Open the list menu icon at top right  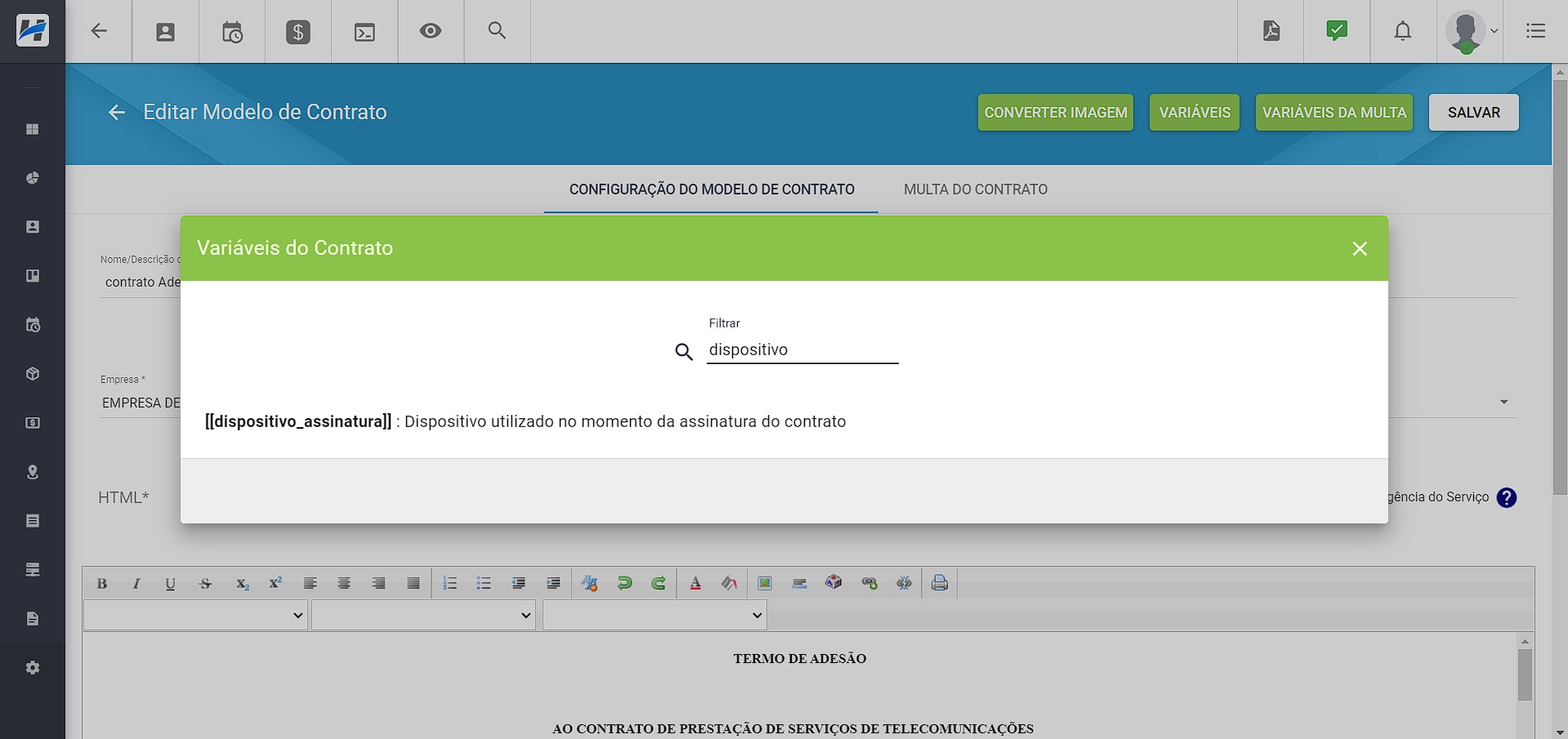1536,31
